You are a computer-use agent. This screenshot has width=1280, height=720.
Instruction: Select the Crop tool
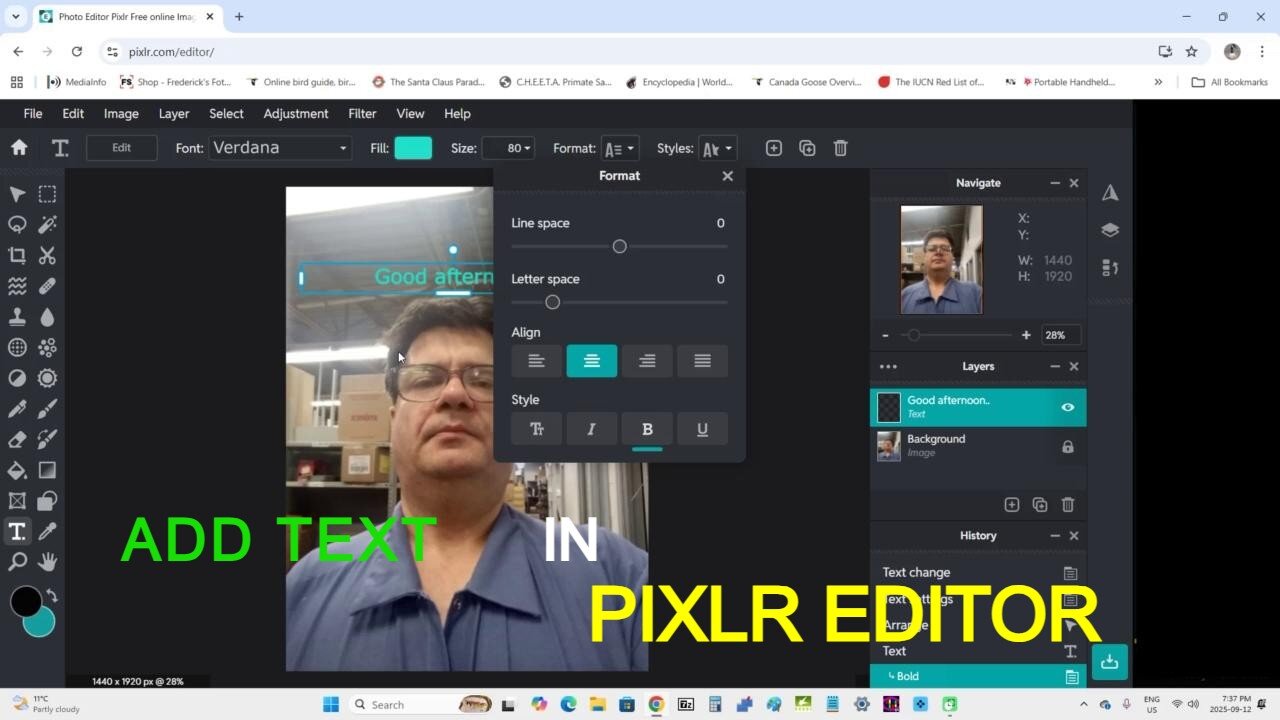tap(17, 255)
